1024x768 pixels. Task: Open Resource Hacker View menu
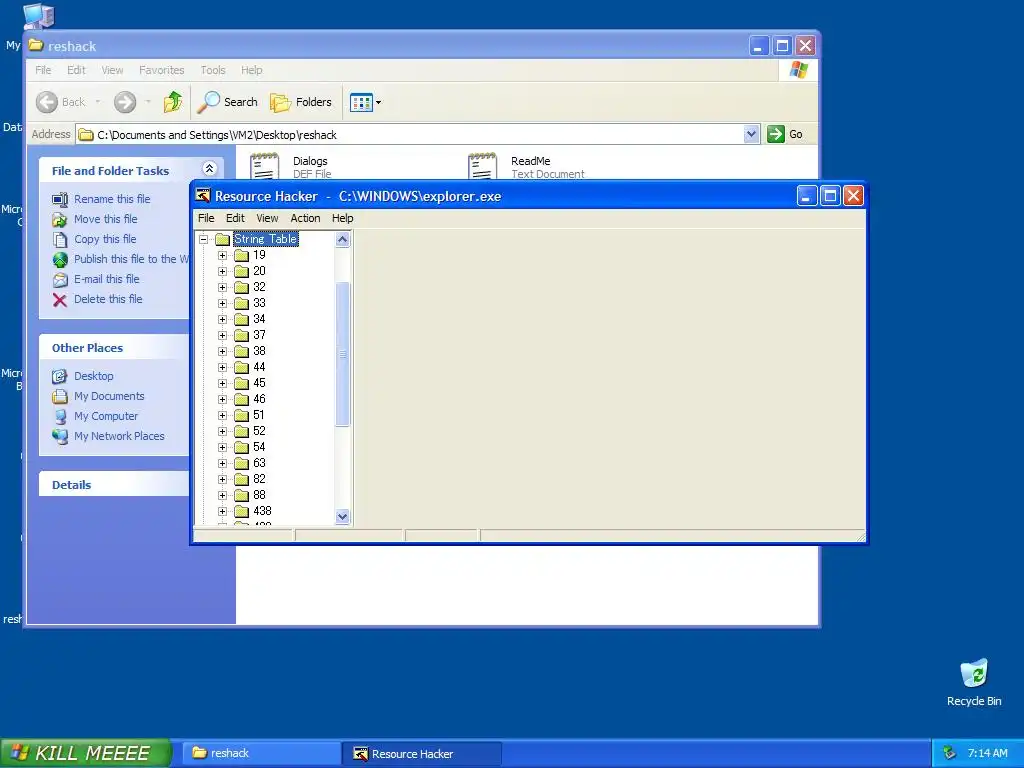[x=267, y=218]
